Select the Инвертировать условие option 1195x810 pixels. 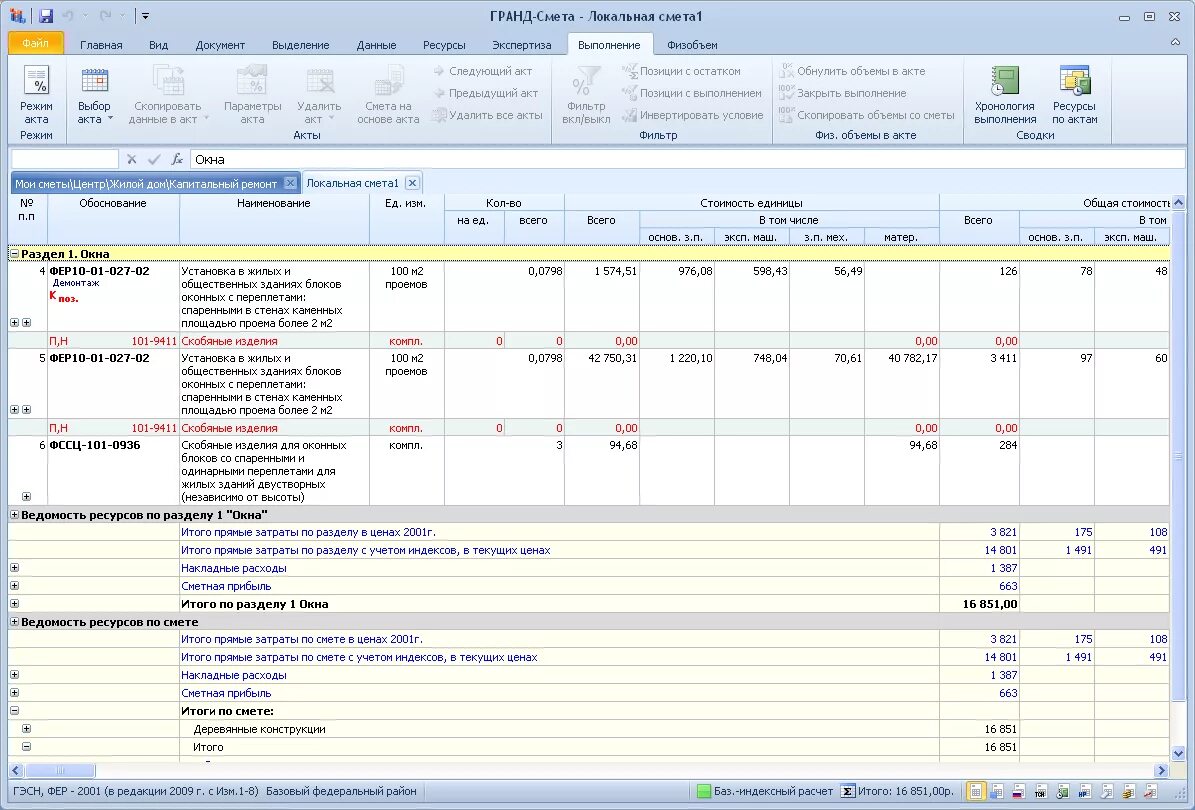(x=693, y=115)
